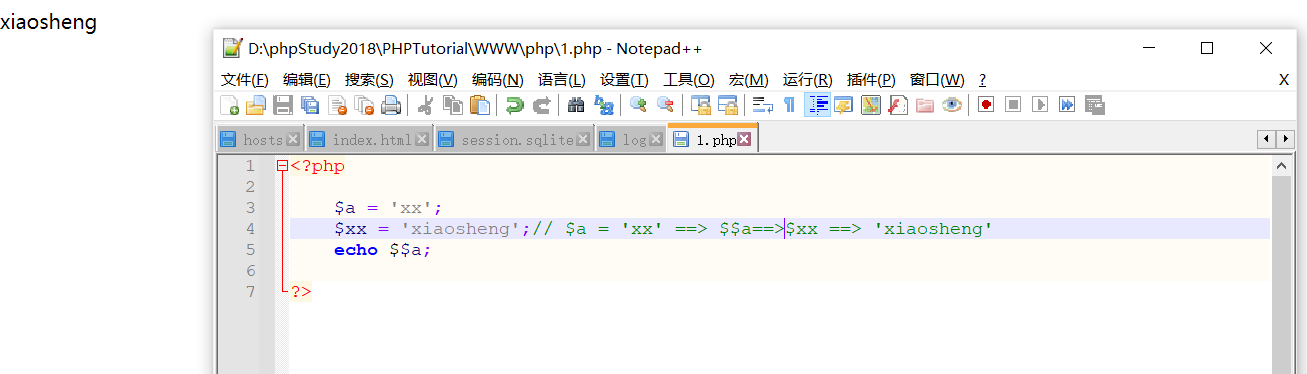The width and height of the screenshot is (1307, 374).
Task: Open the 文件(F) menu
Action: pos(245,80)
